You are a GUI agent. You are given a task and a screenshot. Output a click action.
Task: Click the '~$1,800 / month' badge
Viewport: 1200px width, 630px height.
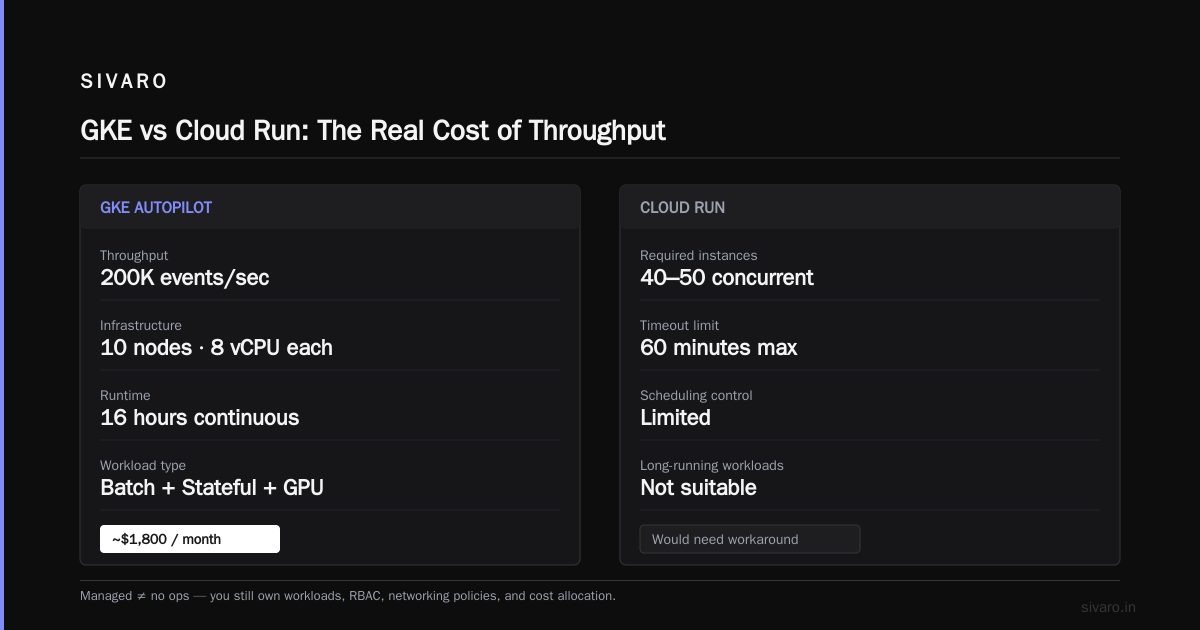click(x=190, y=539)
